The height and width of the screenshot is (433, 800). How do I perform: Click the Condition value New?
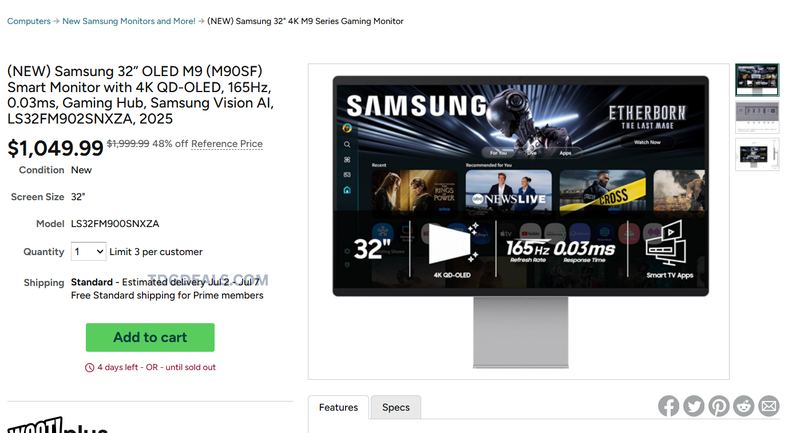(x=81, y=170)
